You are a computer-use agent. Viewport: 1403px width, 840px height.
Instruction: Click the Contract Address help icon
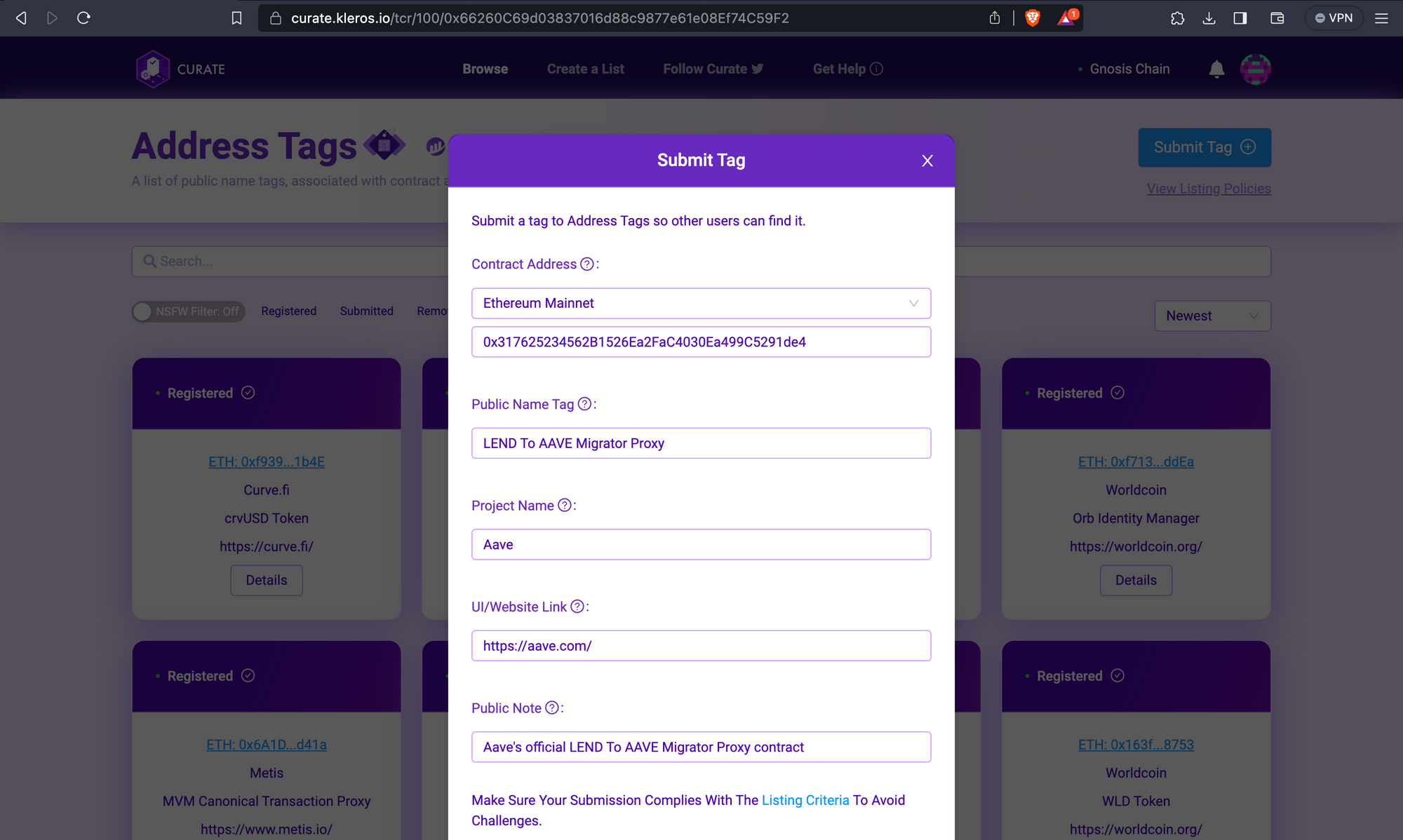pyautogui.click(x=587, y=264)
